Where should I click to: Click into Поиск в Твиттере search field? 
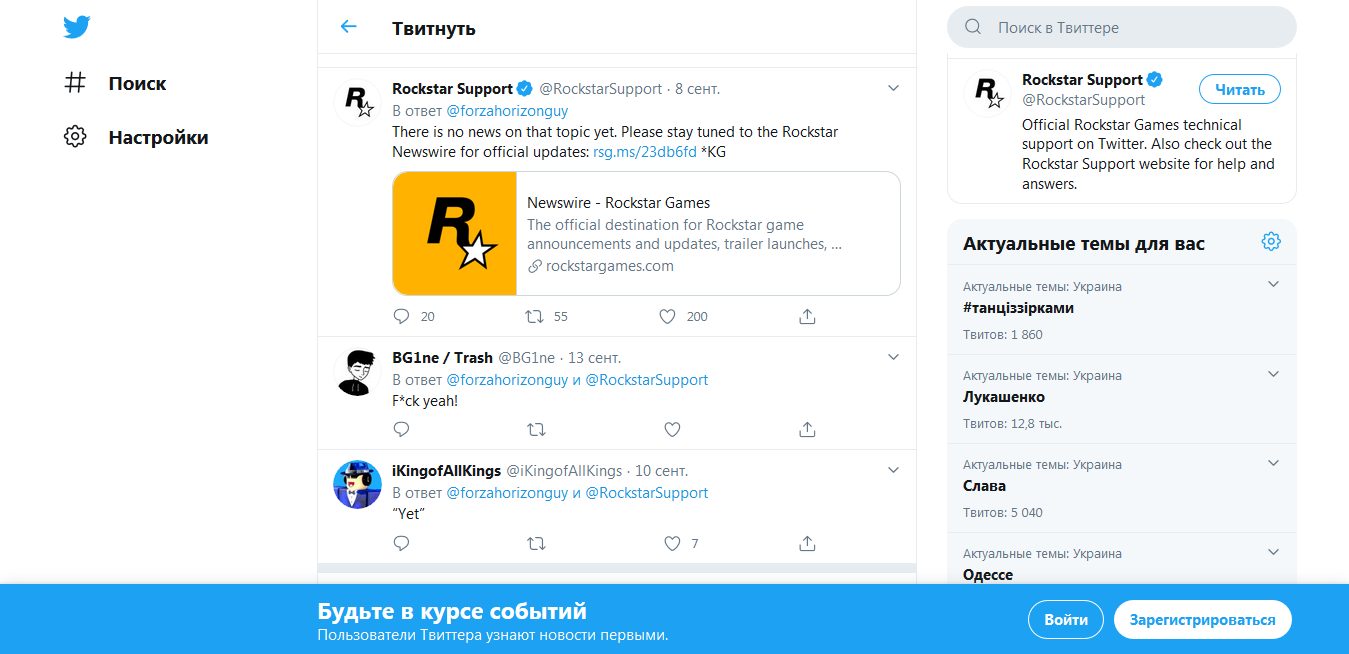point(1122,28)
